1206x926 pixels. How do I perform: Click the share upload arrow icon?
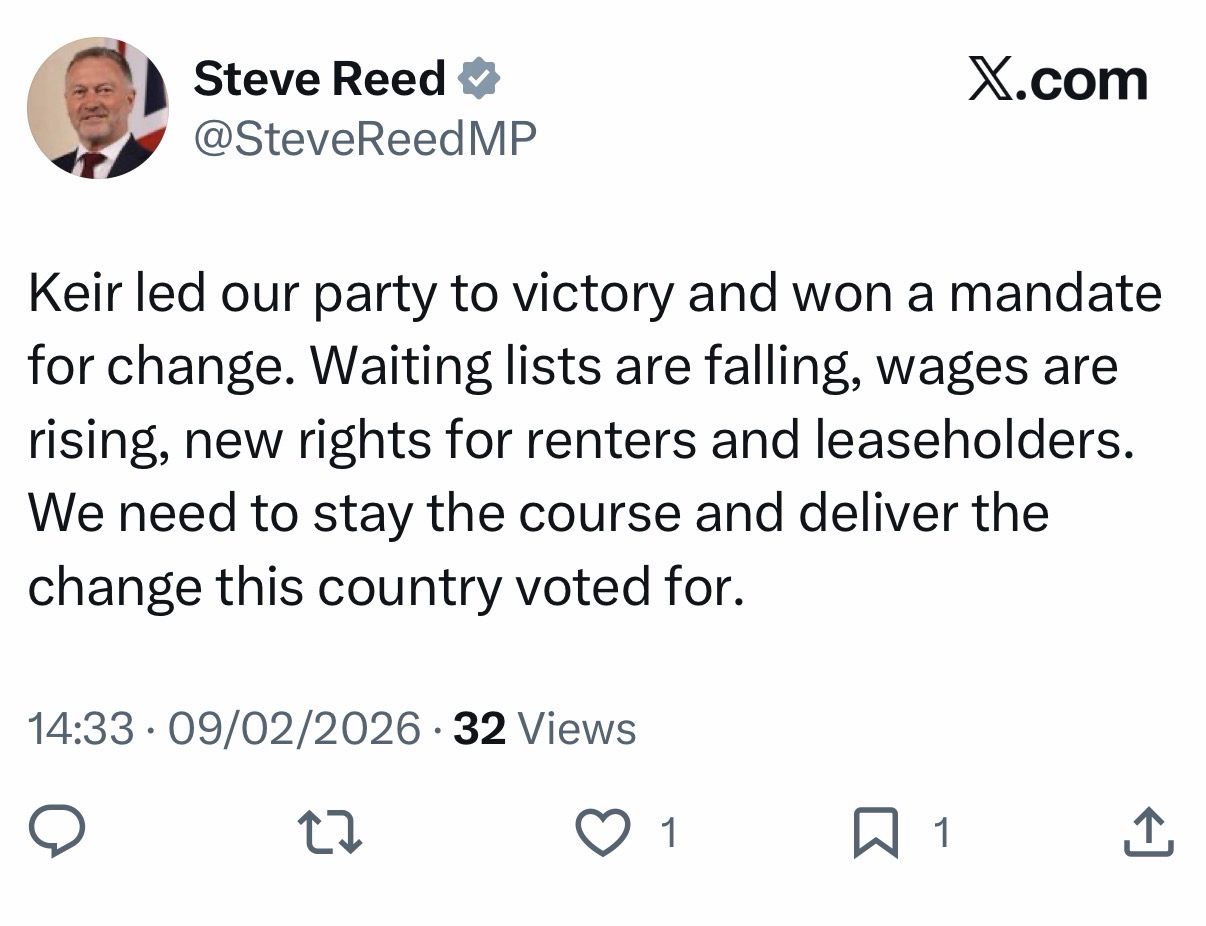click(1148, 832)
